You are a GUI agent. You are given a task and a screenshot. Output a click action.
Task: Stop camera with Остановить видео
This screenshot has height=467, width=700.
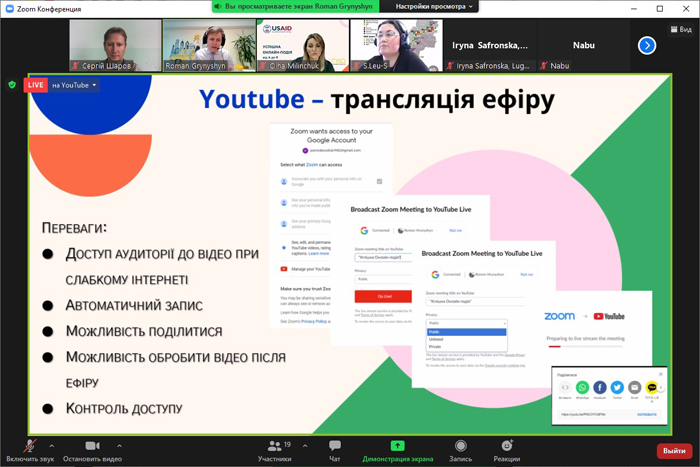pyautogui.click(x=92, y=450)
